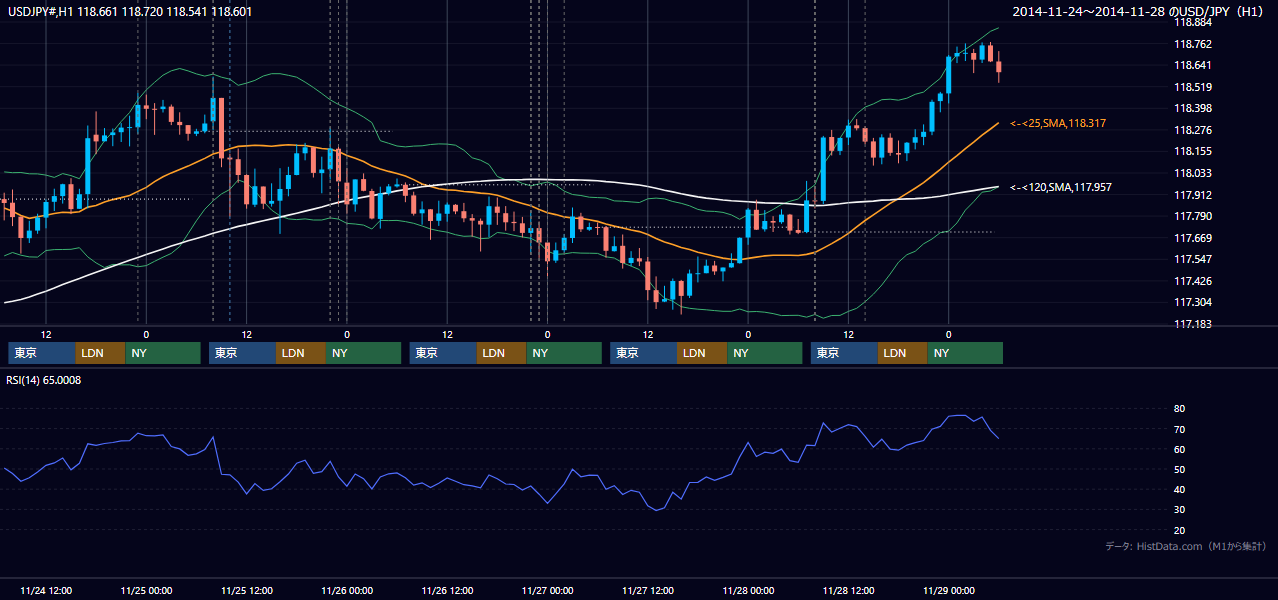The image size is (1278, 600).
Task: Click the 11/28 00:00 time label
Action: [x=748, y=590]
